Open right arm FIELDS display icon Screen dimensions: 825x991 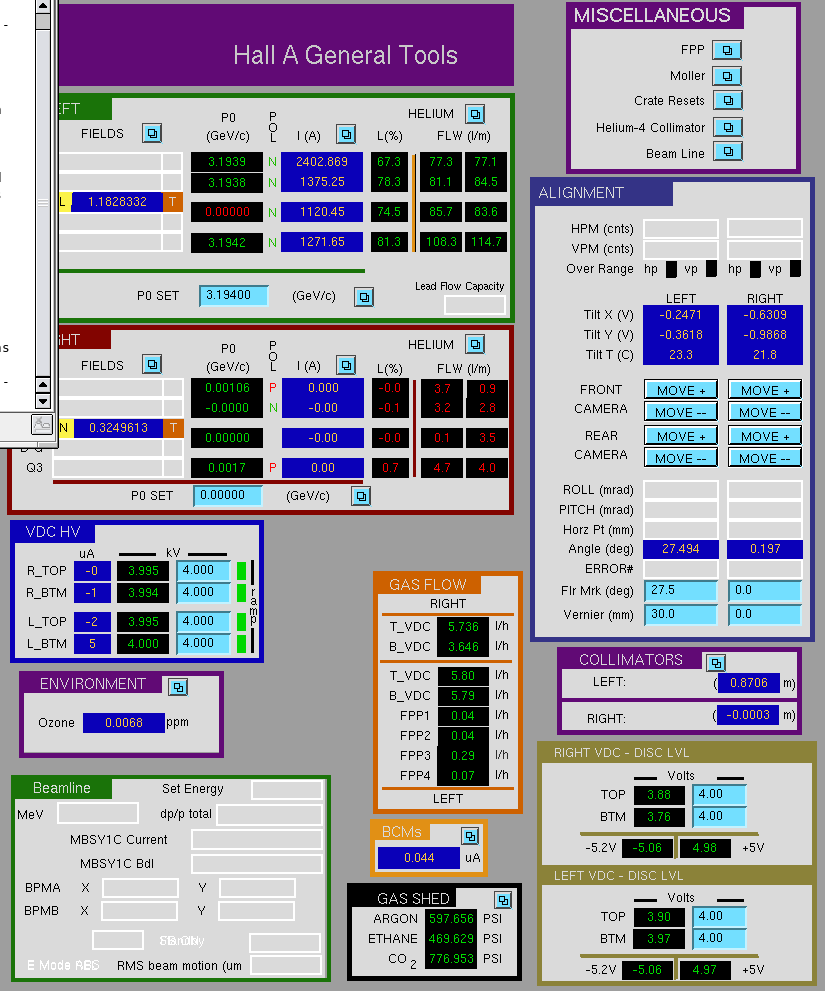pos(152,364)
